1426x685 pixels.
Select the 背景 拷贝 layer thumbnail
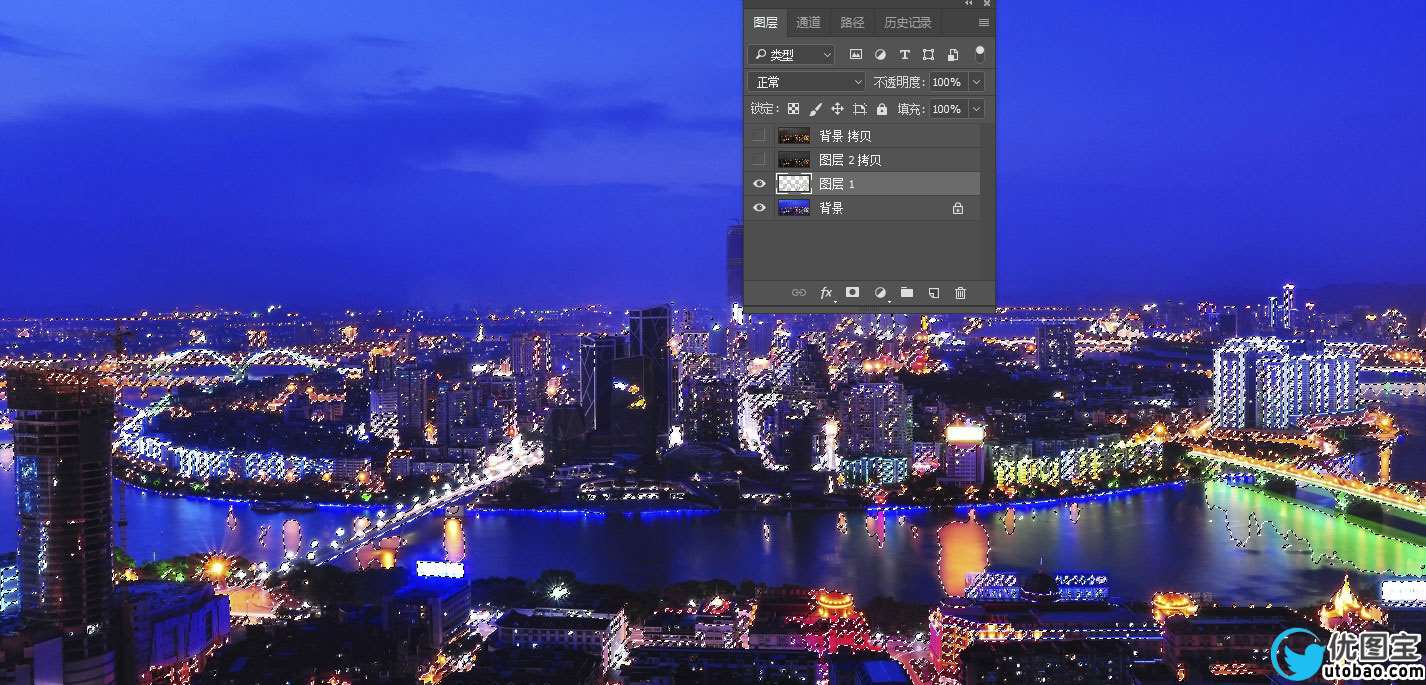point(794,135)
